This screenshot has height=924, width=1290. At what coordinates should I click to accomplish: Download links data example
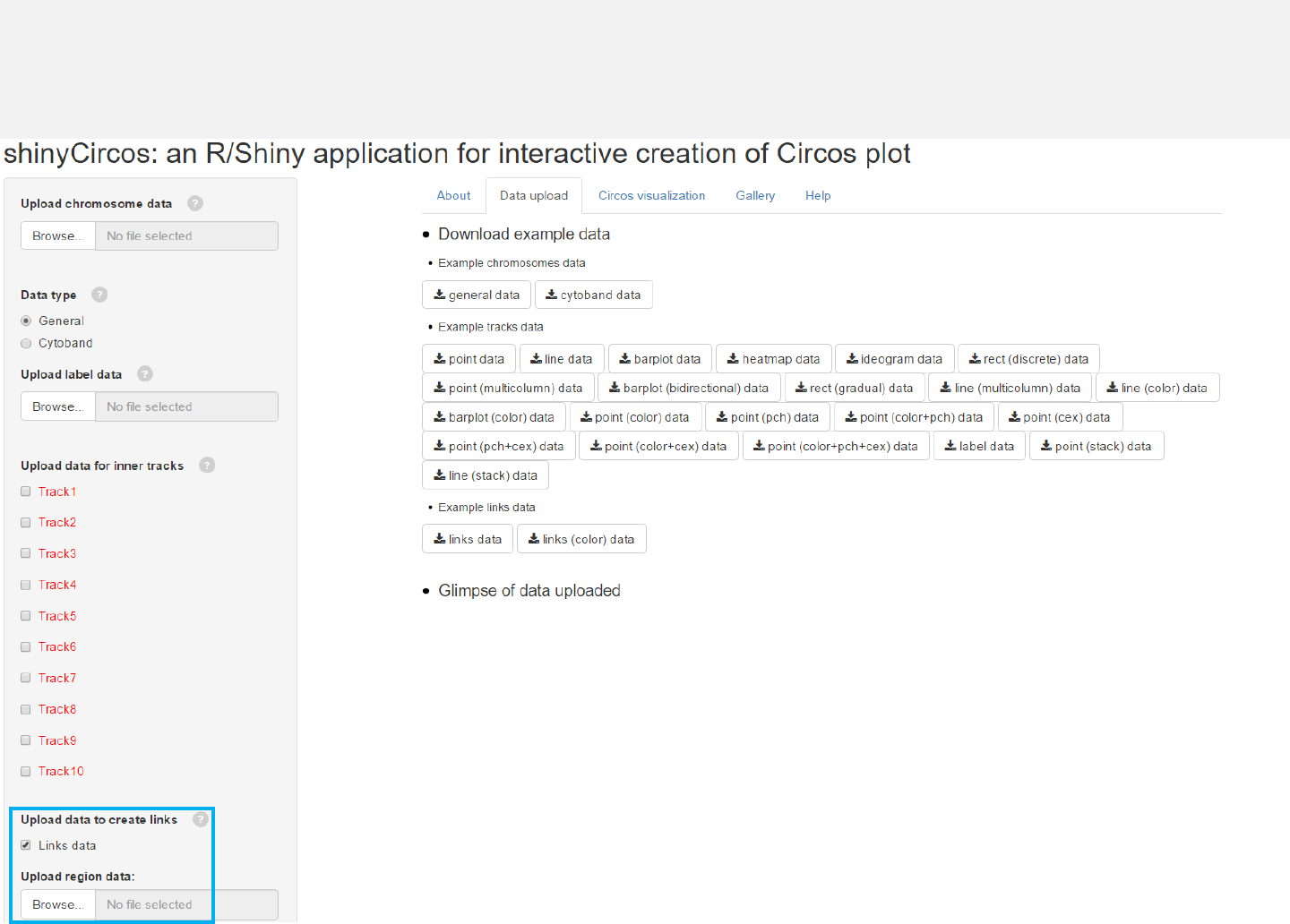tap(468, 539)
